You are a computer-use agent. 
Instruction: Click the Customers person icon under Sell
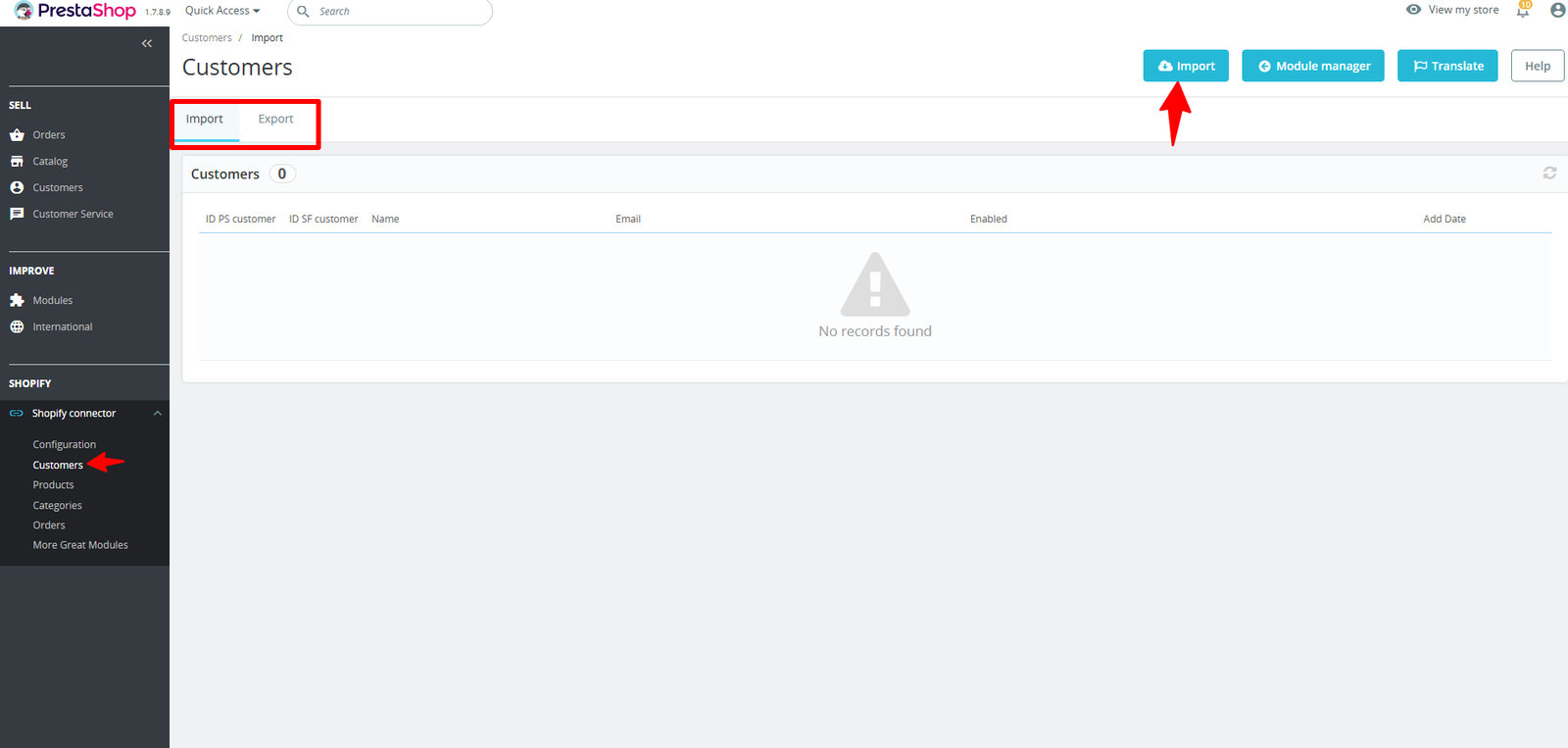point(17,187)
